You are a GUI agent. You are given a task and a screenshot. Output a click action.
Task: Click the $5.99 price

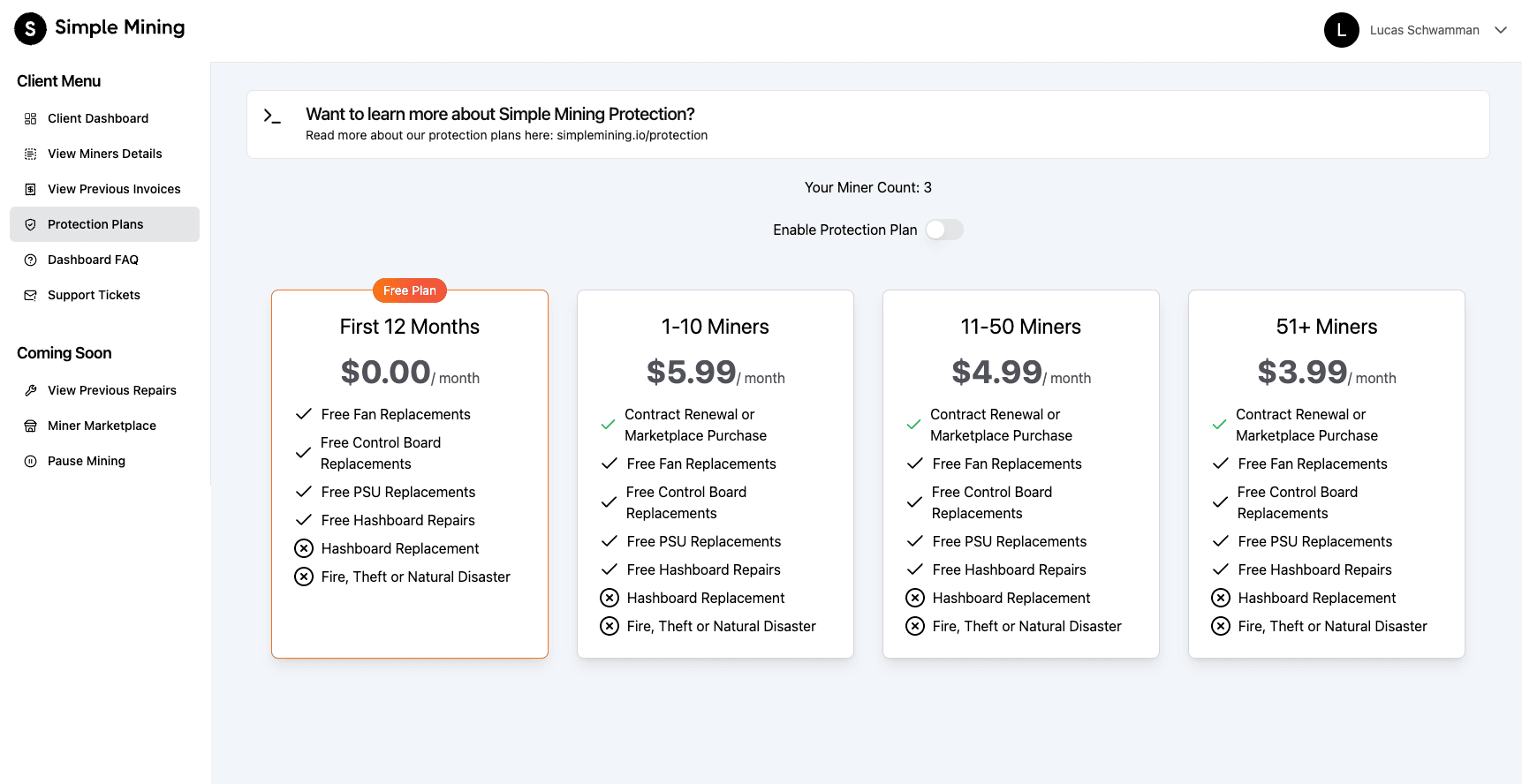coord(692,372)
